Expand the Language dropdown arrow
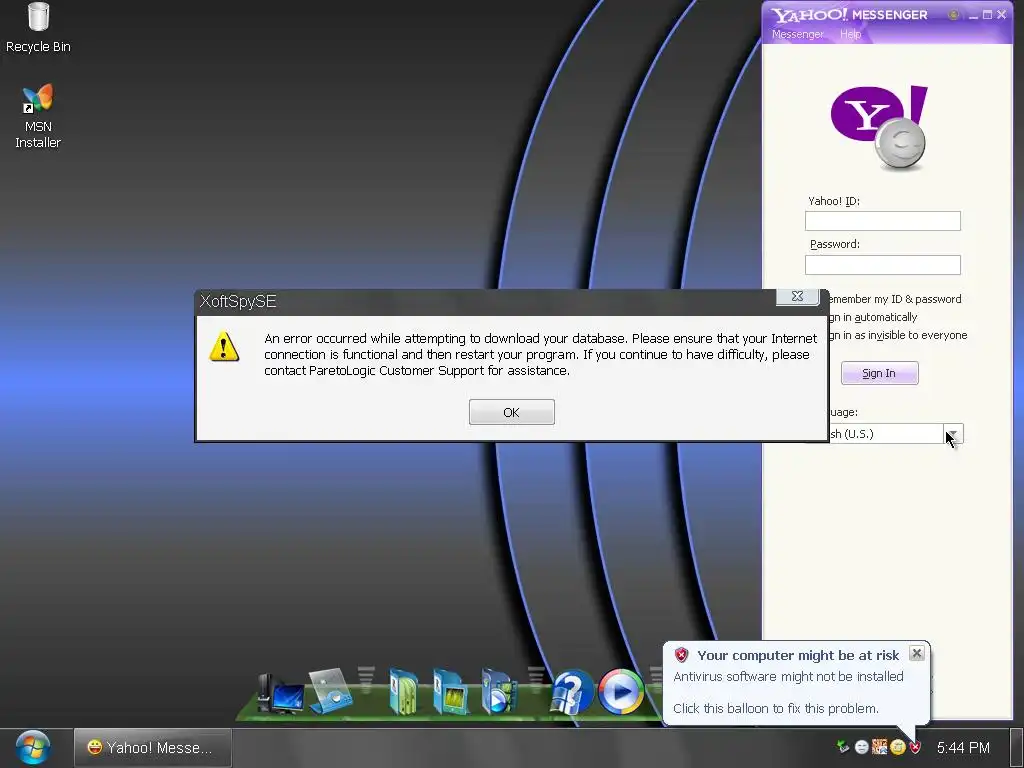Image resolution: width=1024 pixels, height=768 pixels. click(953, 434)
